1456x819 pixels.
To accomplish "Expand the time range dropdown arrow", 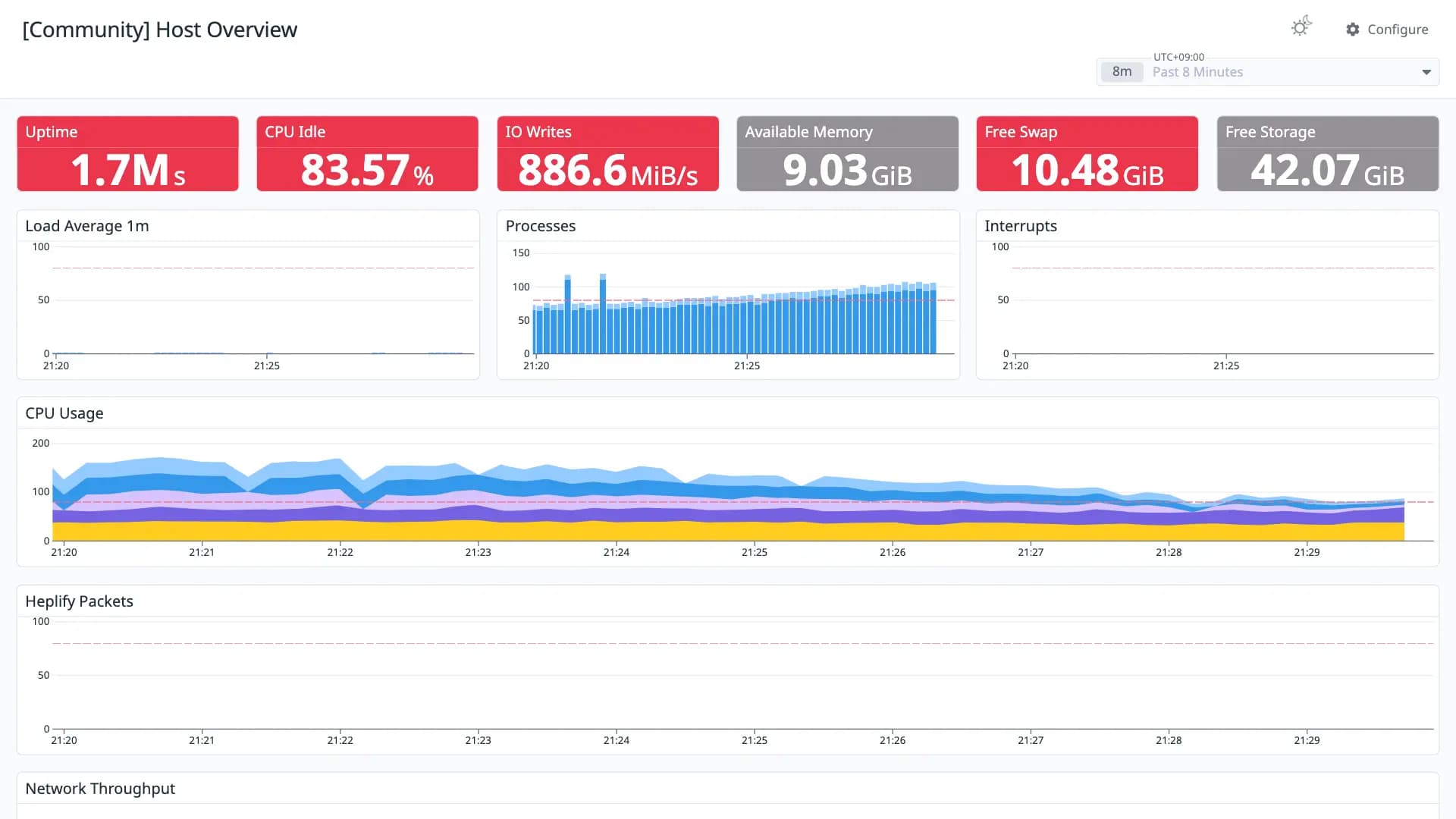I will point(1426,72).
